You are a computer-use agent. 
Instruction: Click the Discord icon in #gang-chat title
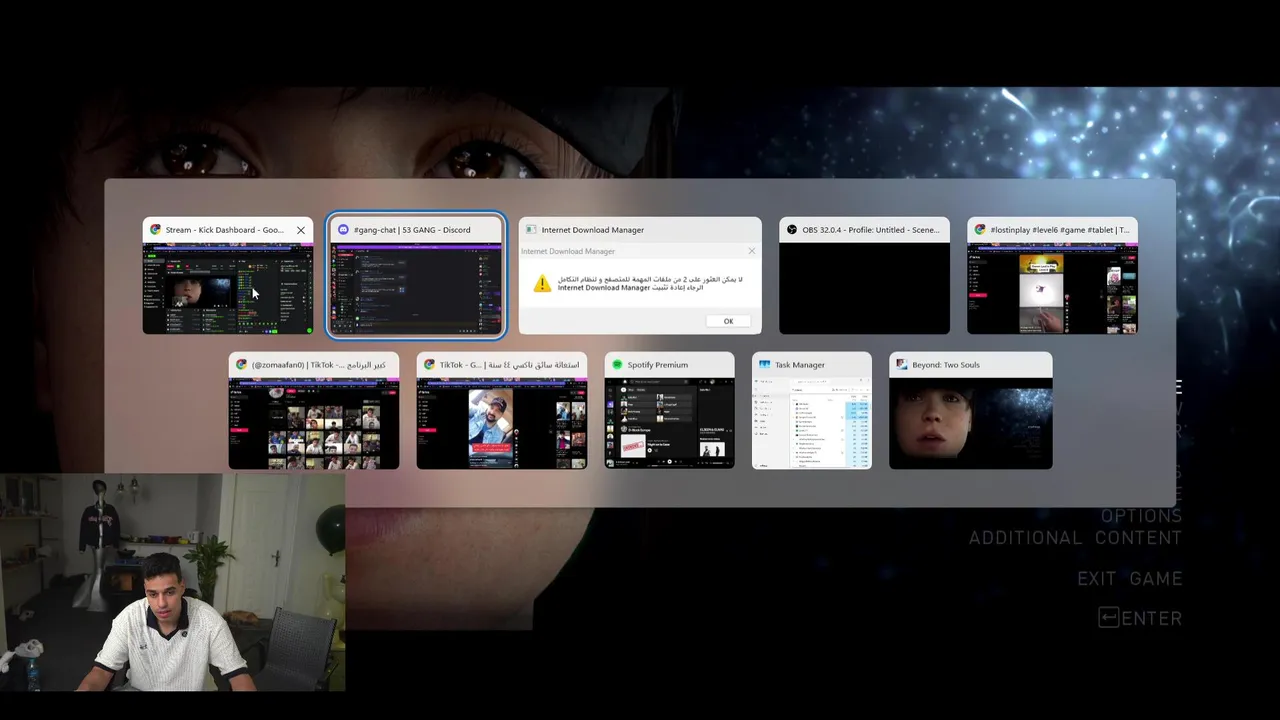(x=343, y=230)
